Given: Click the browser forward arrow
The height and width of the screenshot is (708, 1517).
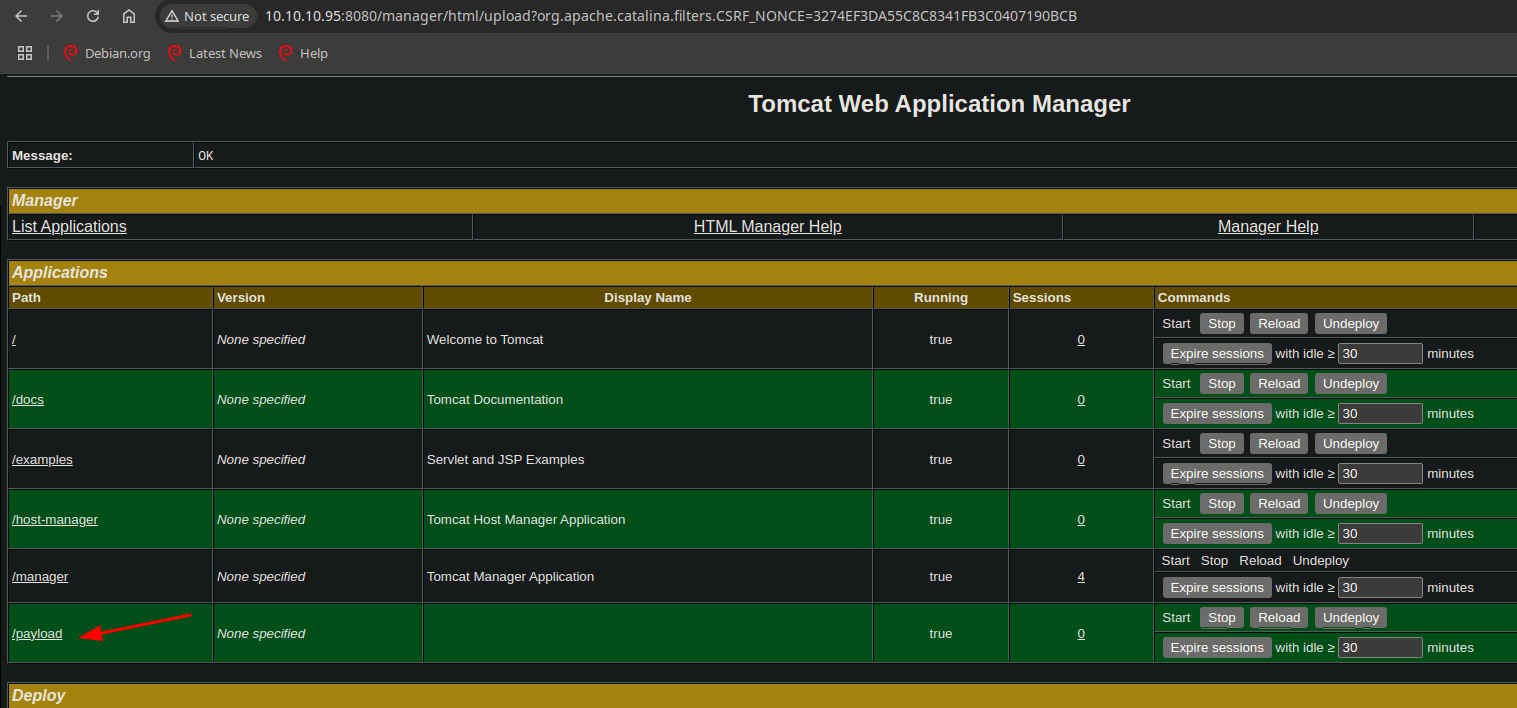Looking at the screenshot, I should (x=57, y=16).
